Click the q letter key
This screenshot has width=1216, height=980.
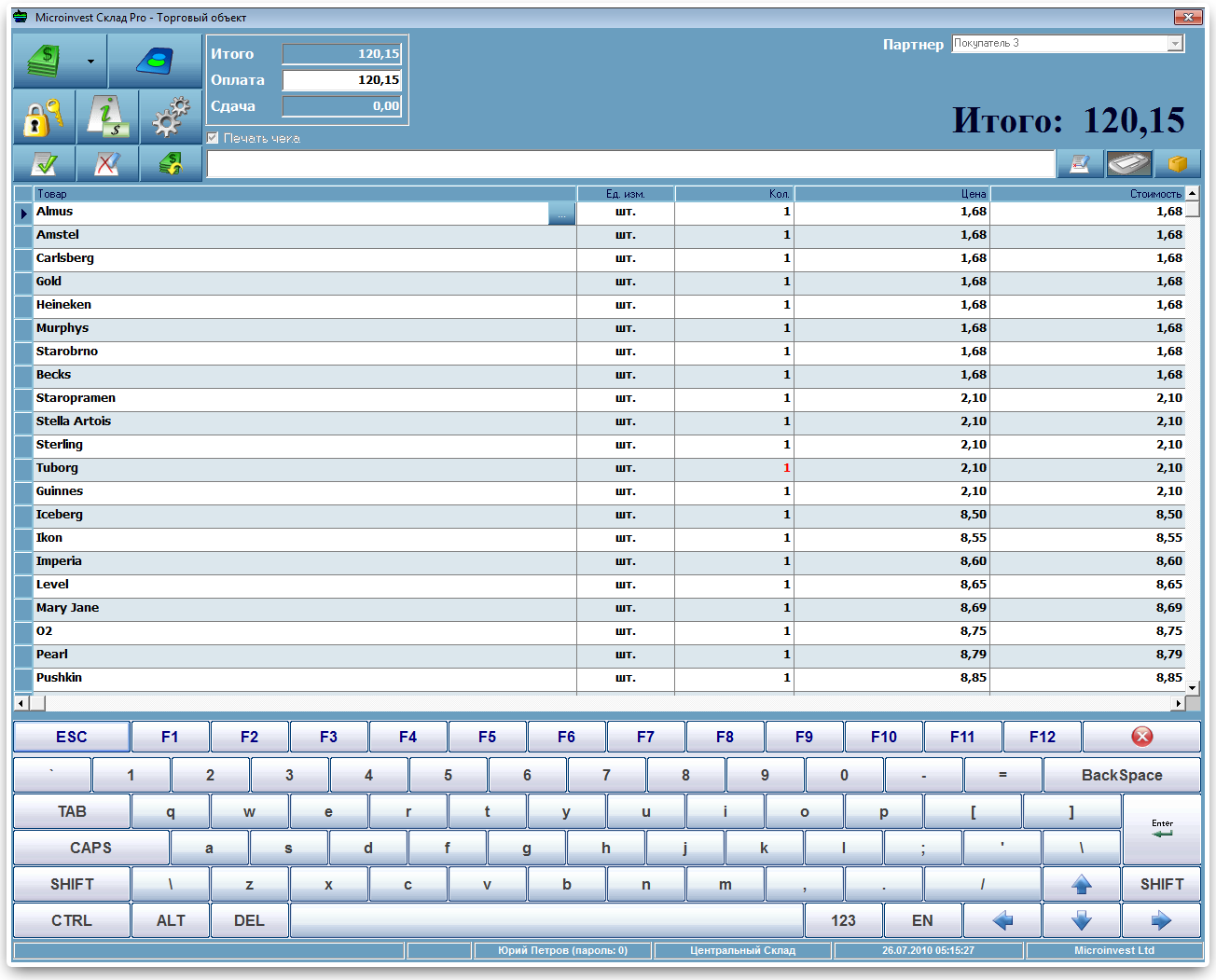click(170, 811)
